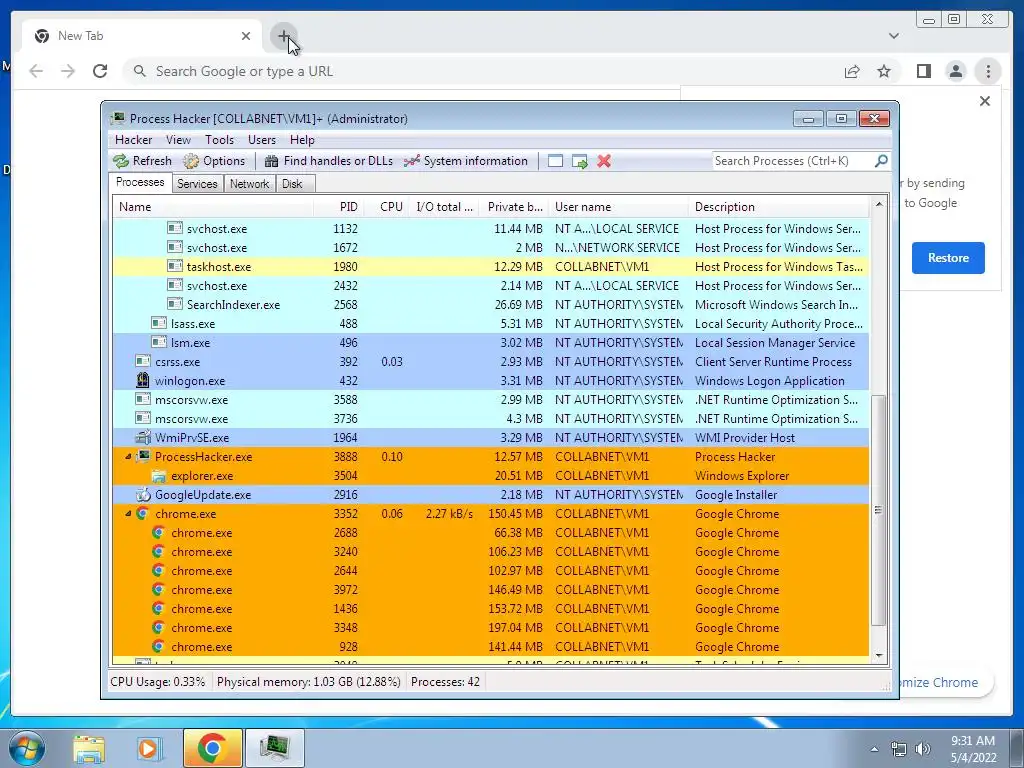Click red X terminate window icon
Viewport: 1024px width, 768px height.
[x=604, y=161]
